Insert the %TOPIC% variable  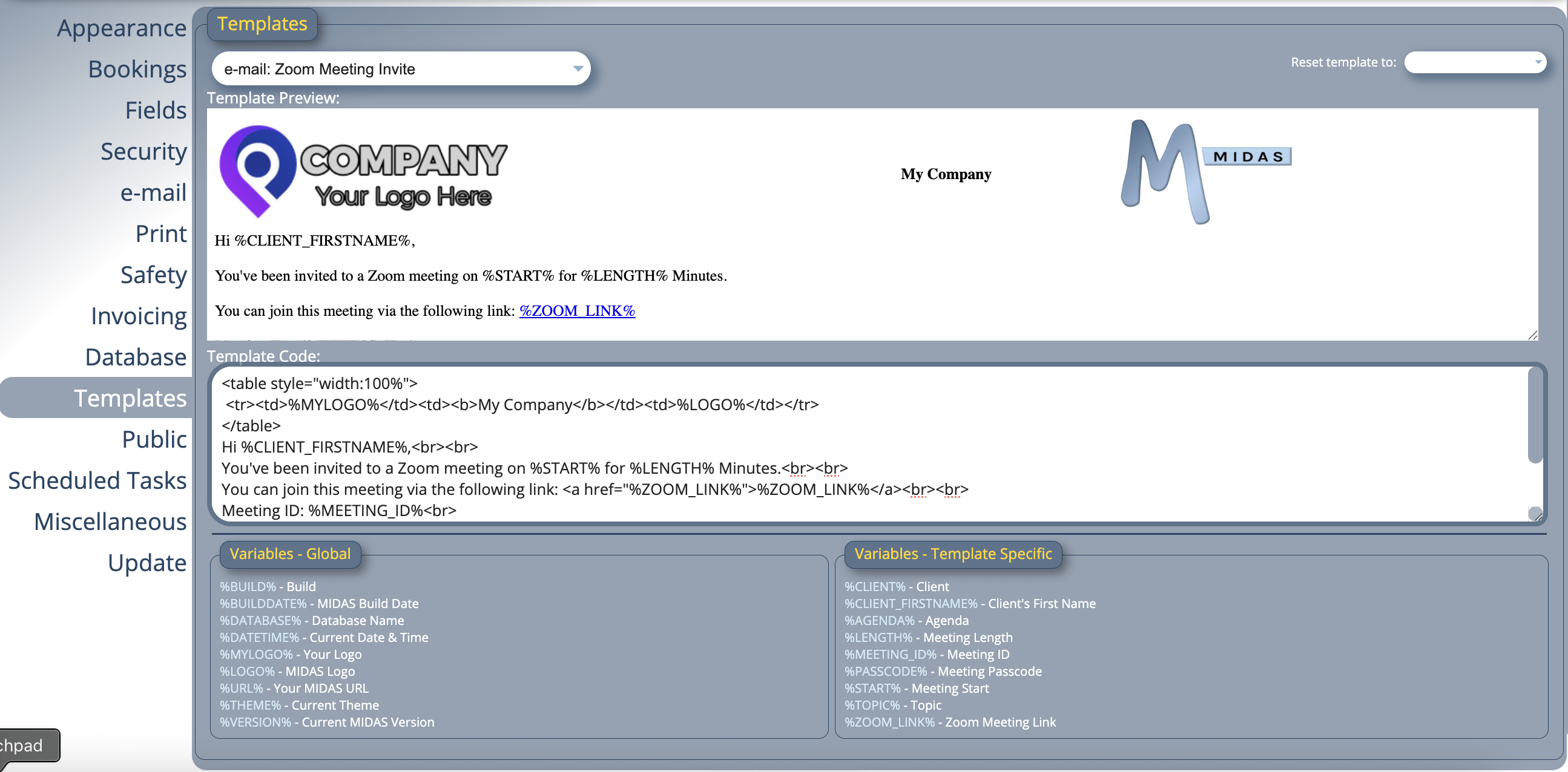click(872, 705)
